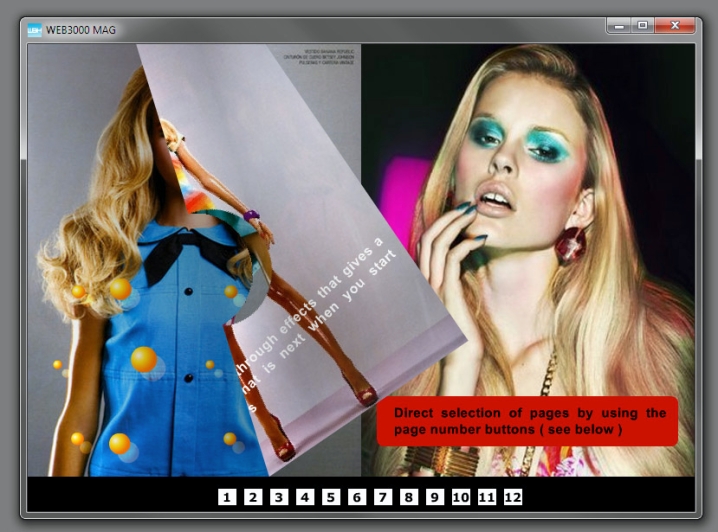Click the WEB3000 MAG app icon
Image resolution: width=718 pixels, height=532 pixels.
(34, 29)
